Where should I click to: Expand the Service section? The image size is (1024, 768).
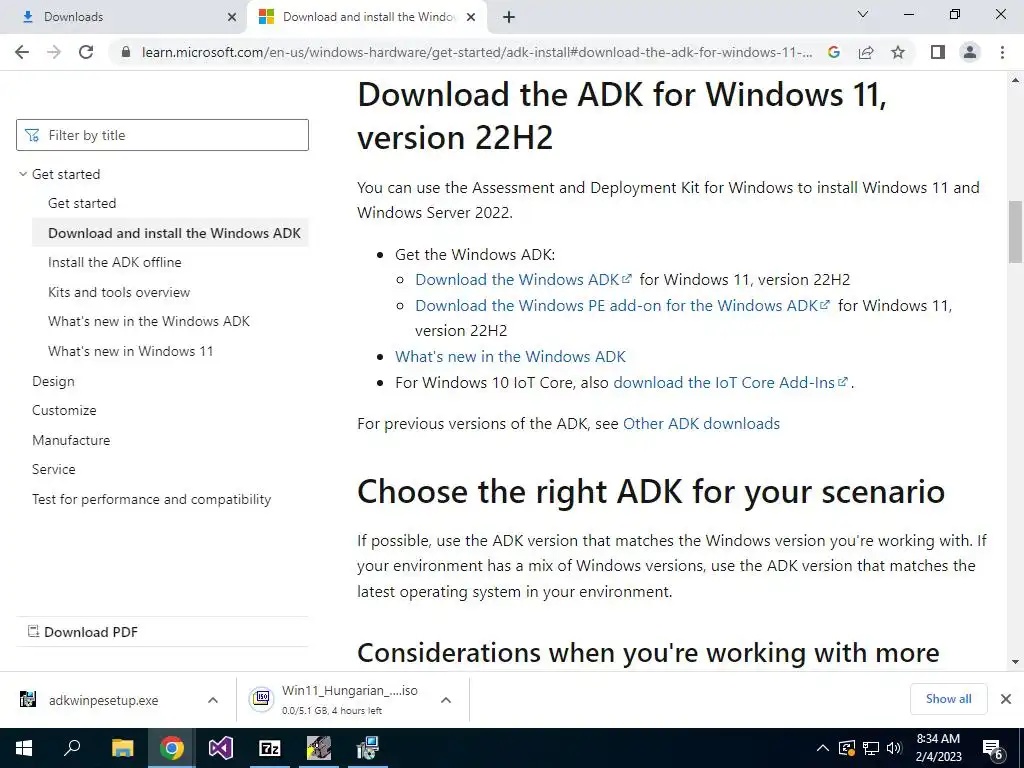(54, 470)
